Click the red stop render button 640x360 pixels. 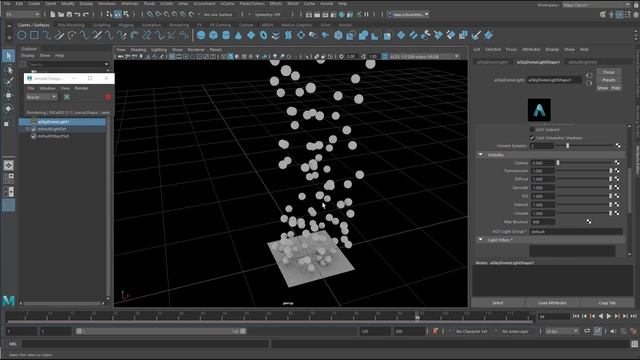point(108,97)
